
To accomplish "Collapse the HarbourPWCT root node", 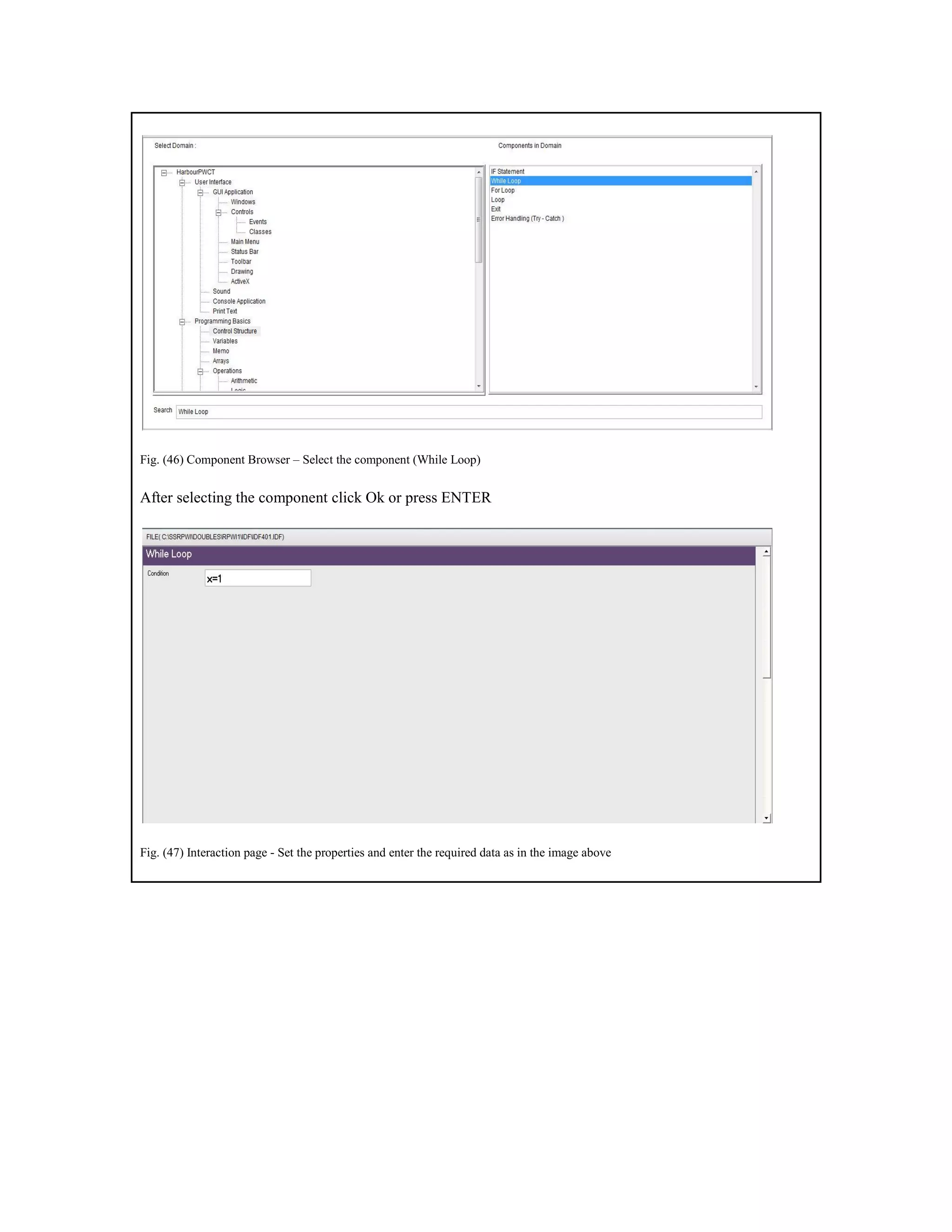I will click(x=164, y=172).
